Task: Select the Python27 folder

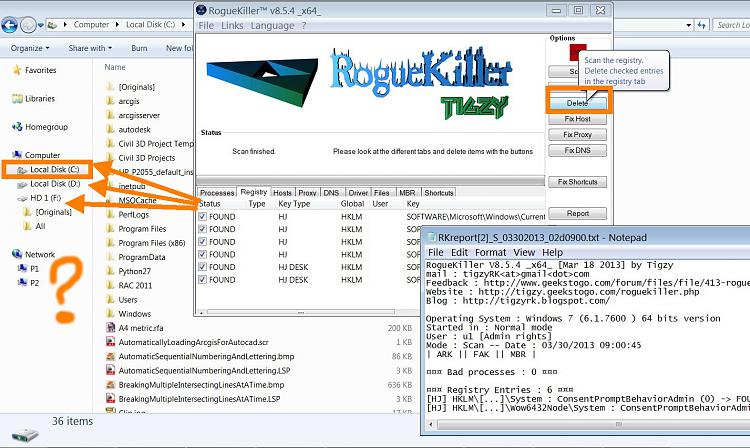Action: tap(134, 271)
